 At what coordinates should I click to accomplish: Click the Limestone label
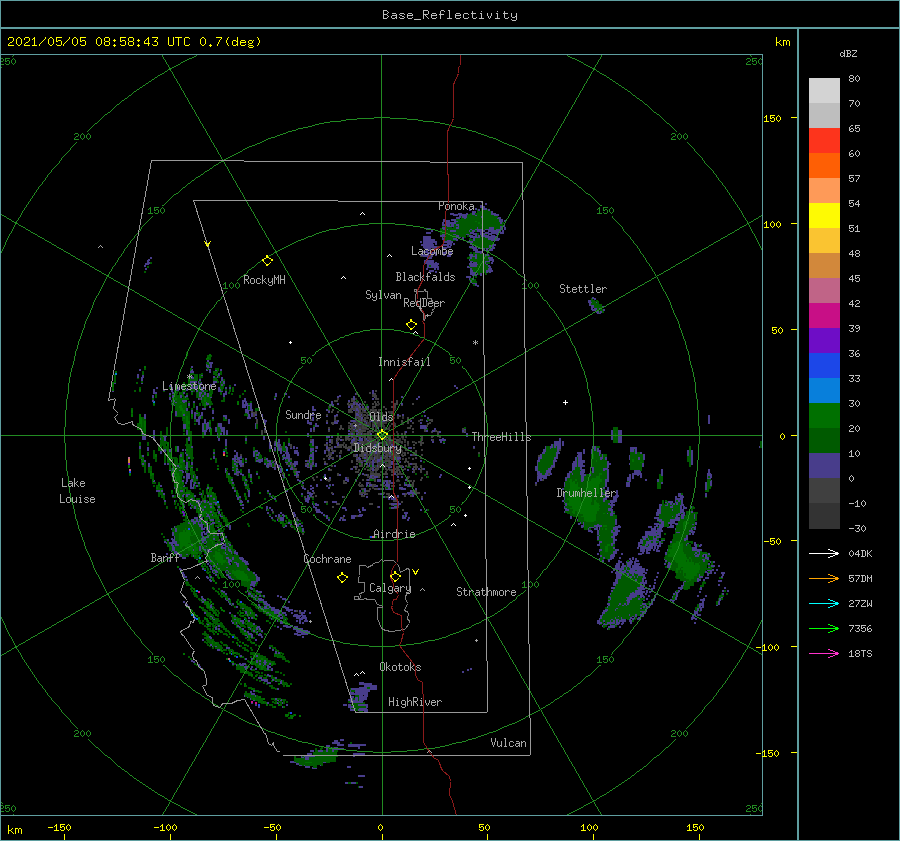coord(189,386)
